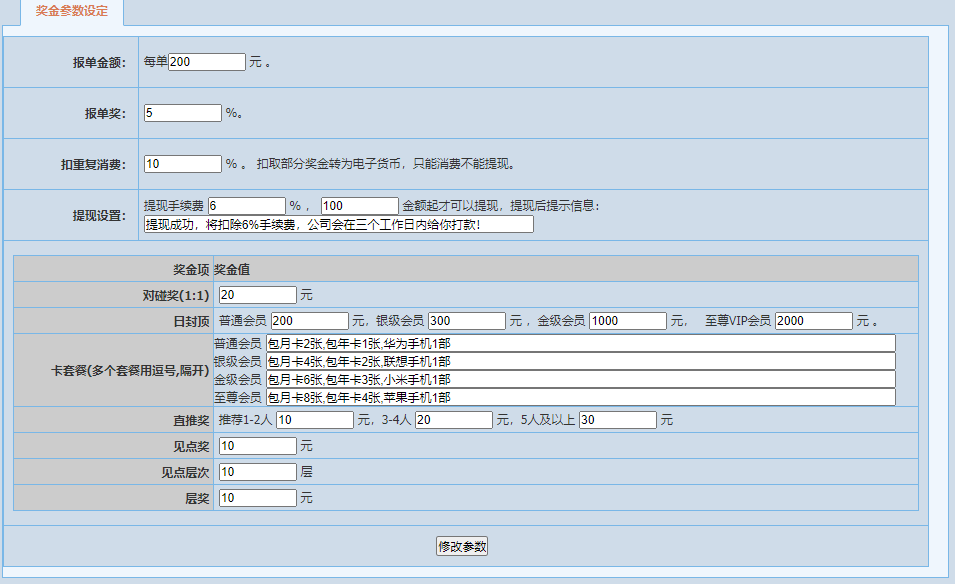Focus the 银级会员 card package text field
The width and height of the screenshot is (955, 584).
coord(580,361)
